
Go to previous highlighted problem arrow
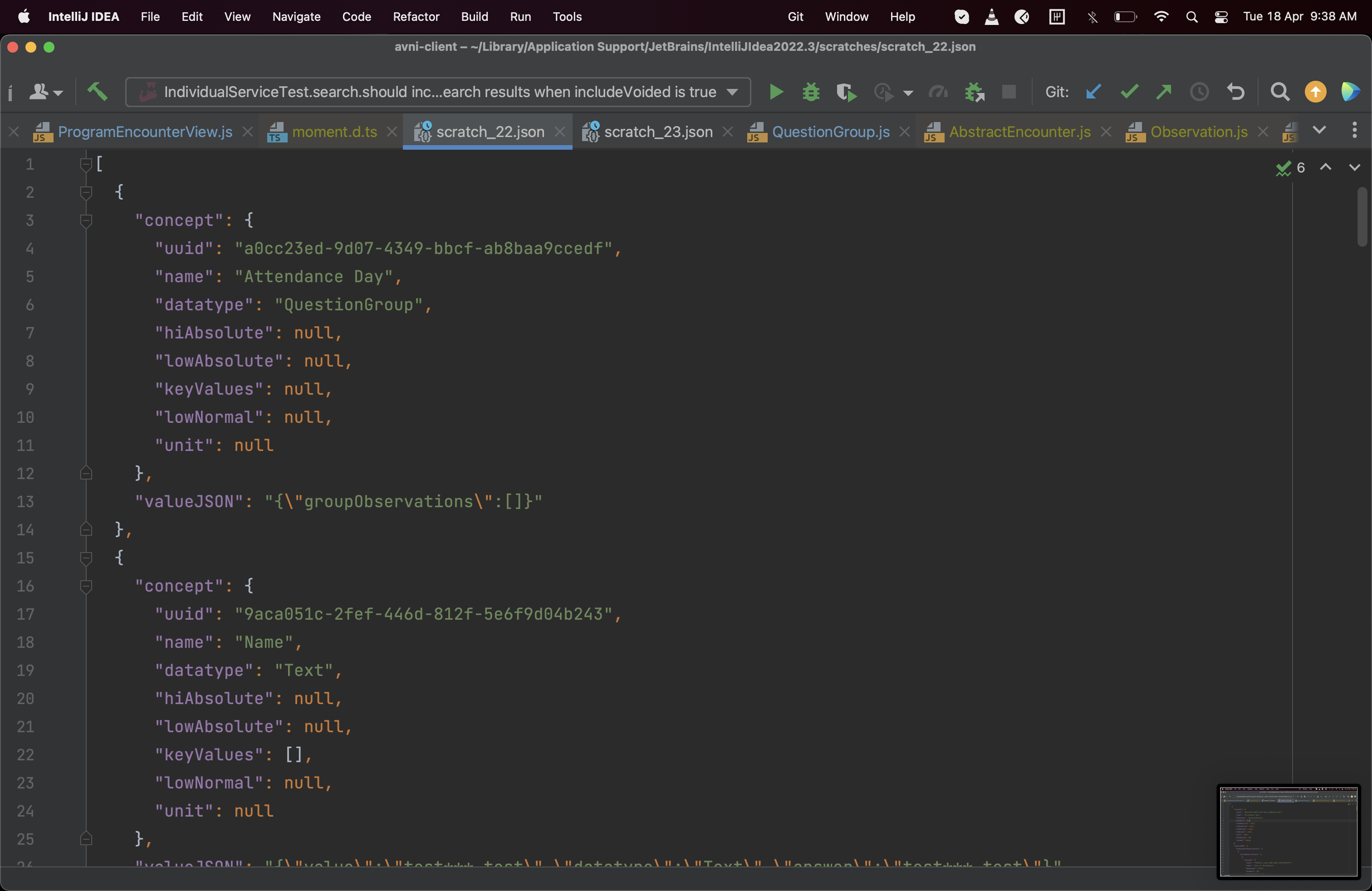pos(1325,167)
